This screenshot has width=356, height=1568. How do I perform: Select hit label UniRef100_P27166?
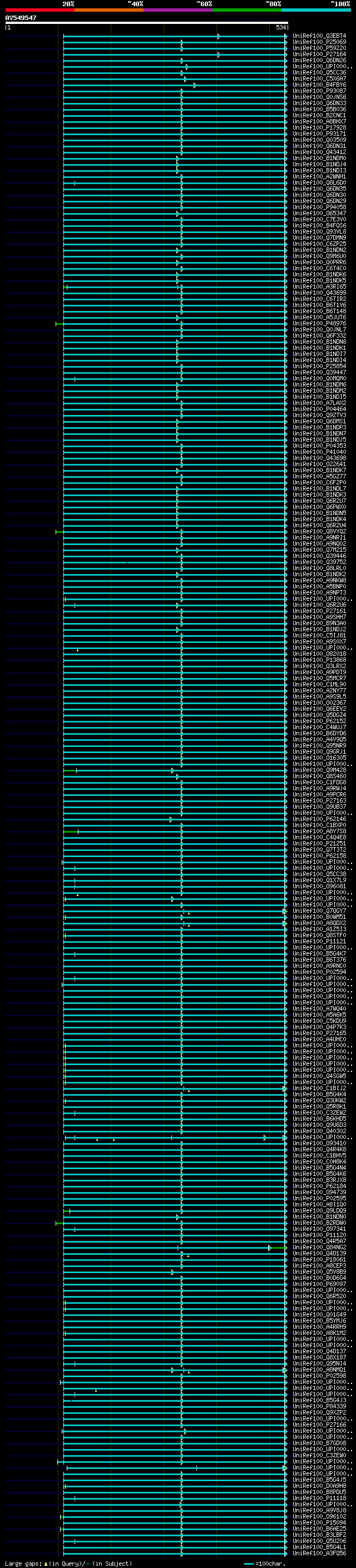pyautogui.click(x=319, y=1425)
